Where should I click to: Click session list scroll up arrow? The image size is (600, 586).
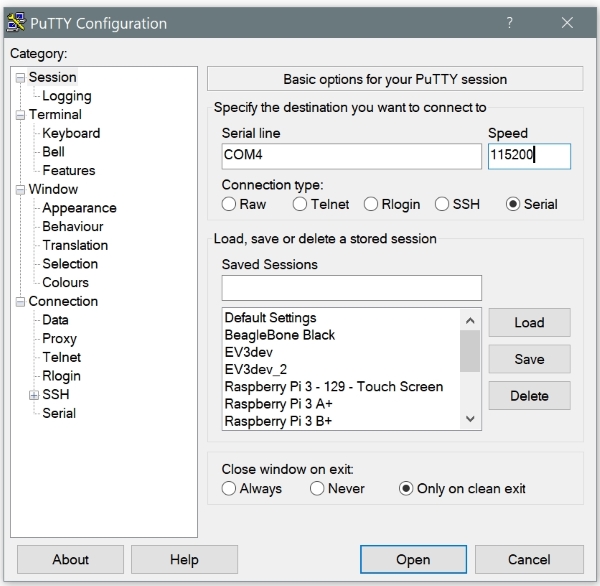pyautogui.click(x=470, y=320)
